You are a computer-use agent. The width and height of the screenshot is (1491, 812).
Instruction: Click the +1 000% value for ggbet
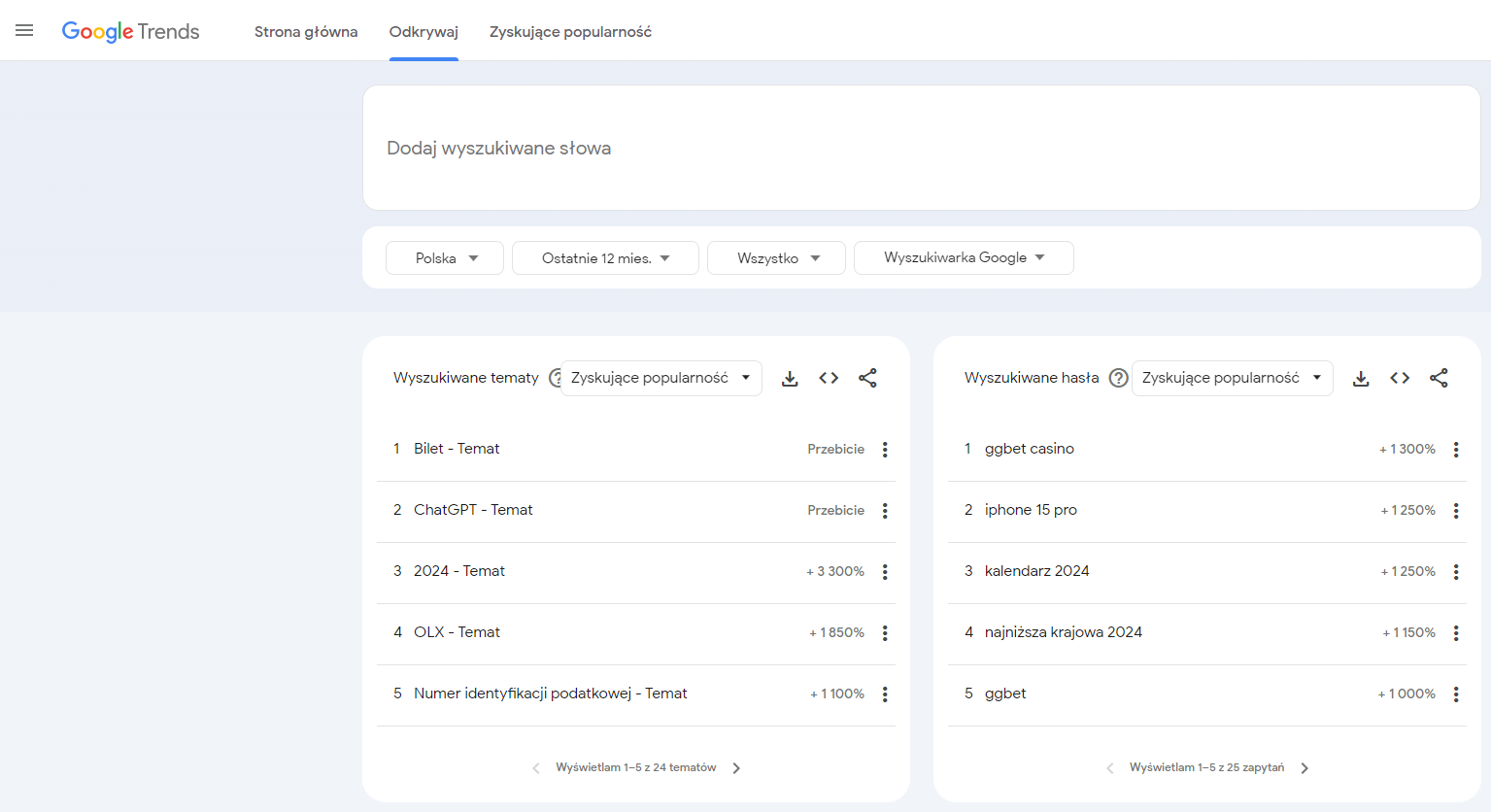coord(1406,694)
